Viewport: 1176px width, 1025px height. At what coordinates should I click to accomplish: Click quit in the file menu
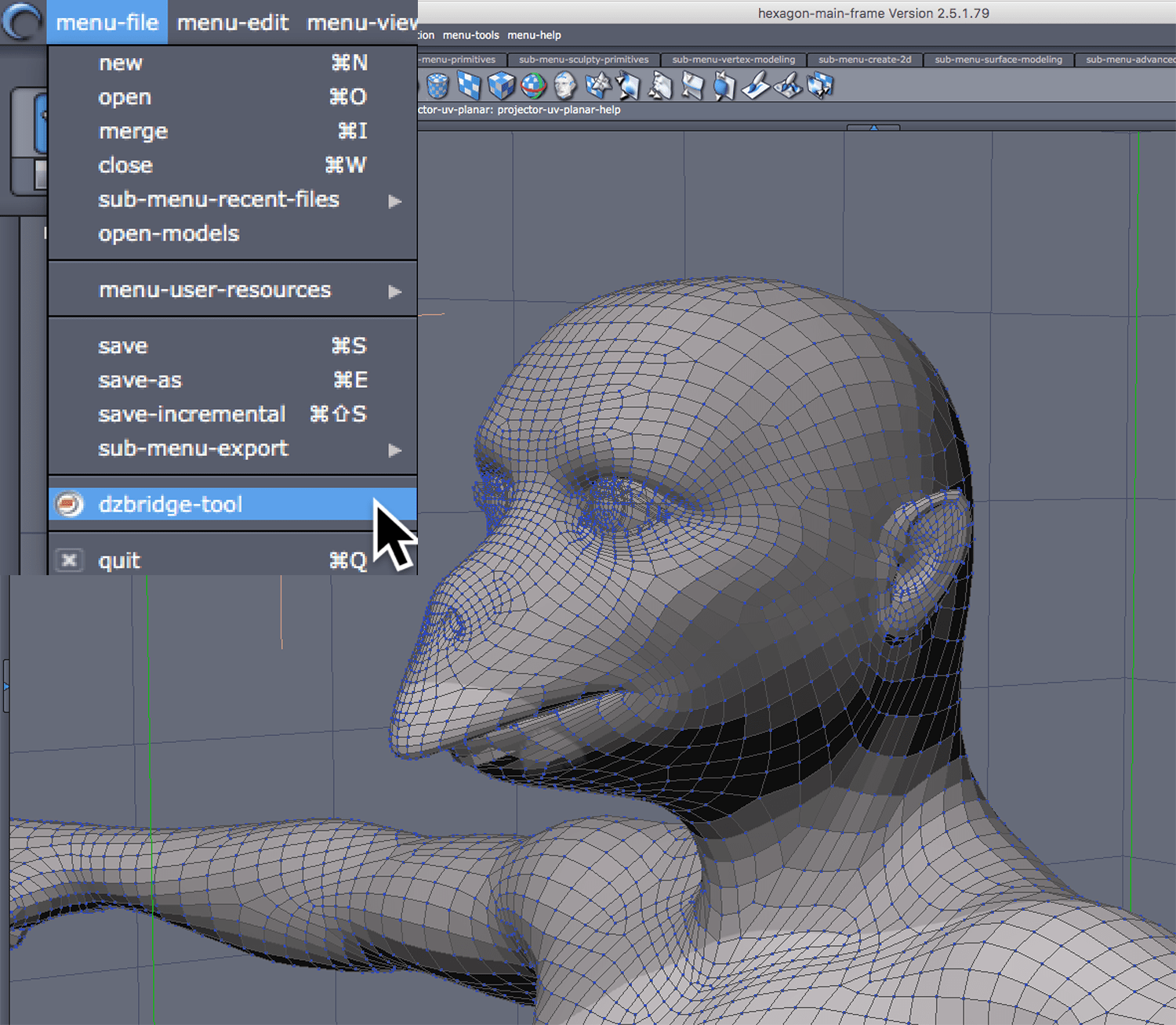[119, 561]
